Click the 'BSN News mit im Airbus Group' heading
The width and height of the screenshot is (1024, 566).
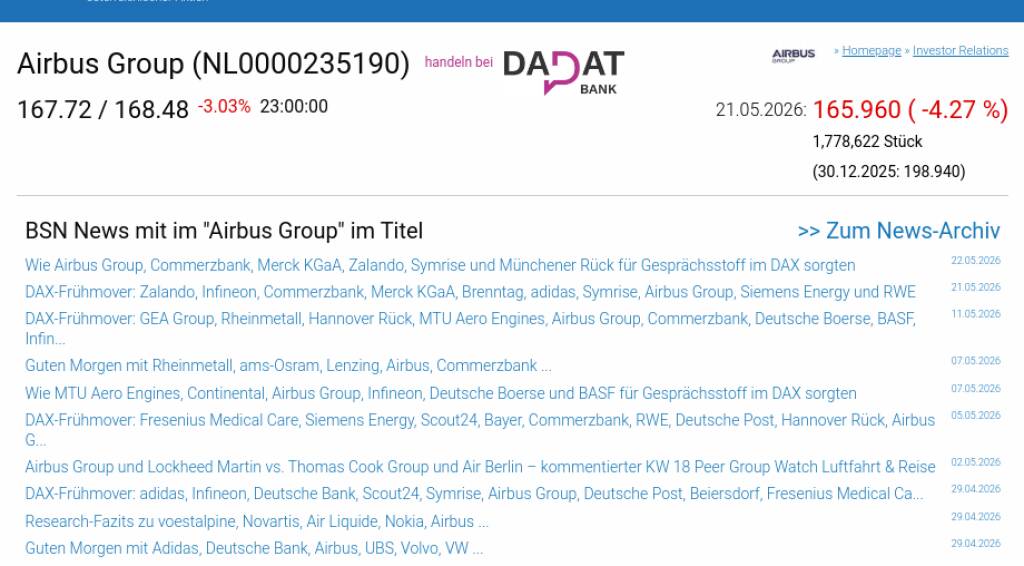click(x=224, y=231)
